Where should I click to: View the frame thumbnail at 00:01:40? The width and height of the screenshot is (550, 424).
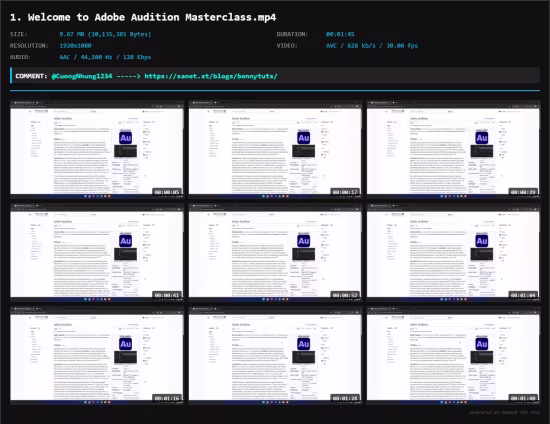[453, 356]
